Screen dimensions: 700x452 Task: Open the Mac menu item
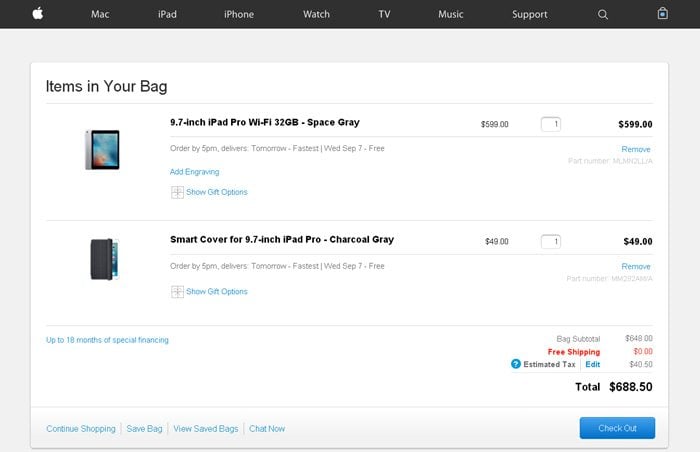pyautogui.click(x=100, y=14)
